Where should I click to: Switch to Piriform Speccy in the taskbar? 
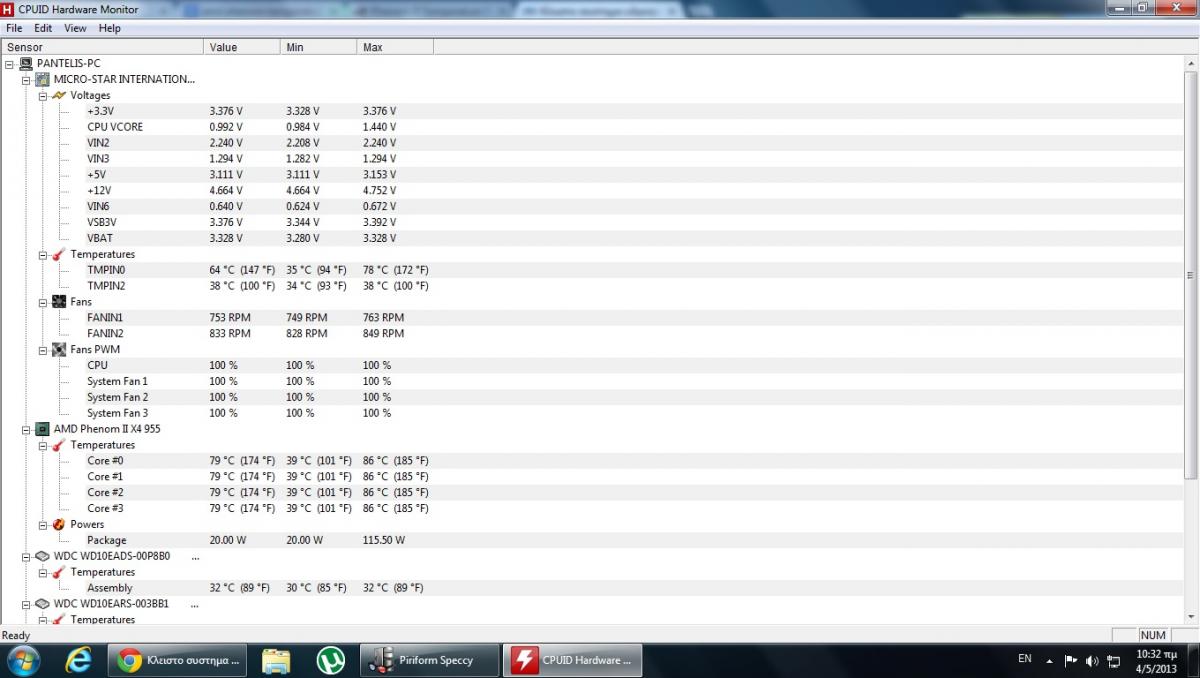[x=429, y=660]
